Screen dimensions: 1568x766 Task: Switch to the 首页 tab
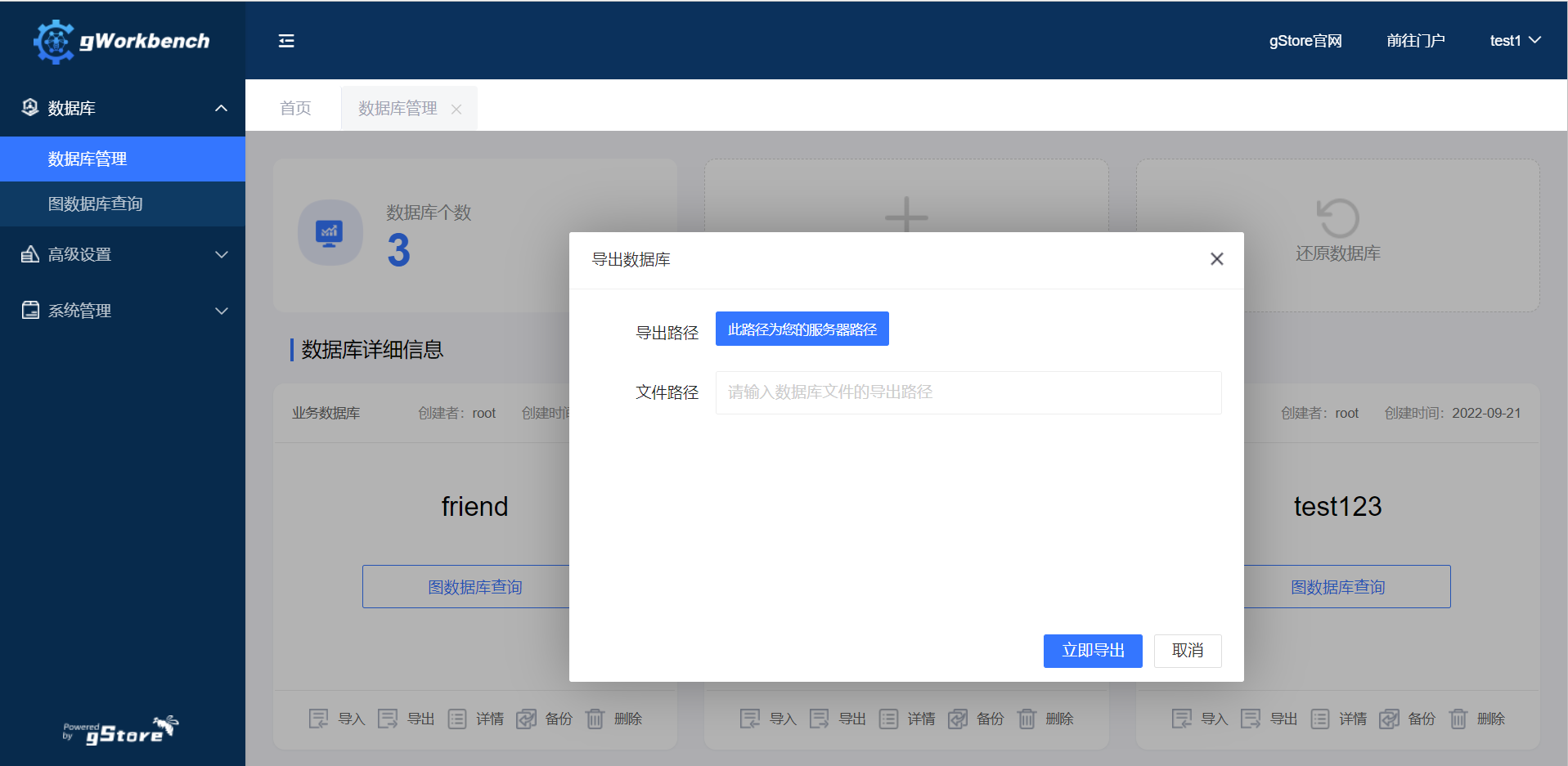point(295,108)
